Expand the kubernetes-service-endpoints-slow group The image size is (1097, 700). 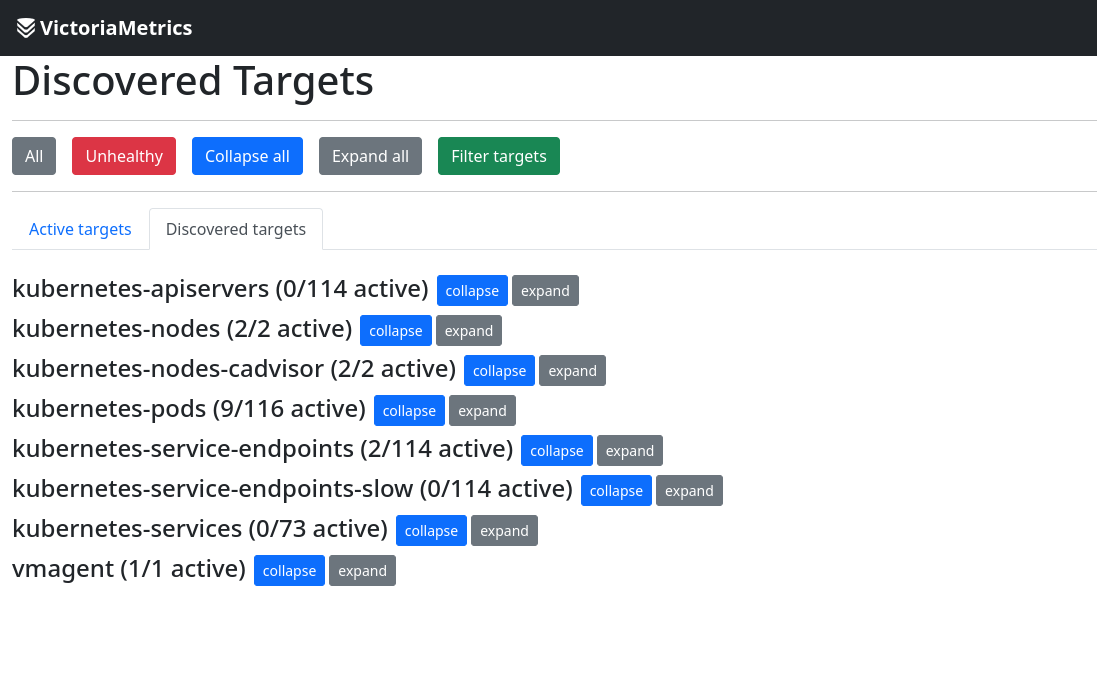(x=689, y=491)
